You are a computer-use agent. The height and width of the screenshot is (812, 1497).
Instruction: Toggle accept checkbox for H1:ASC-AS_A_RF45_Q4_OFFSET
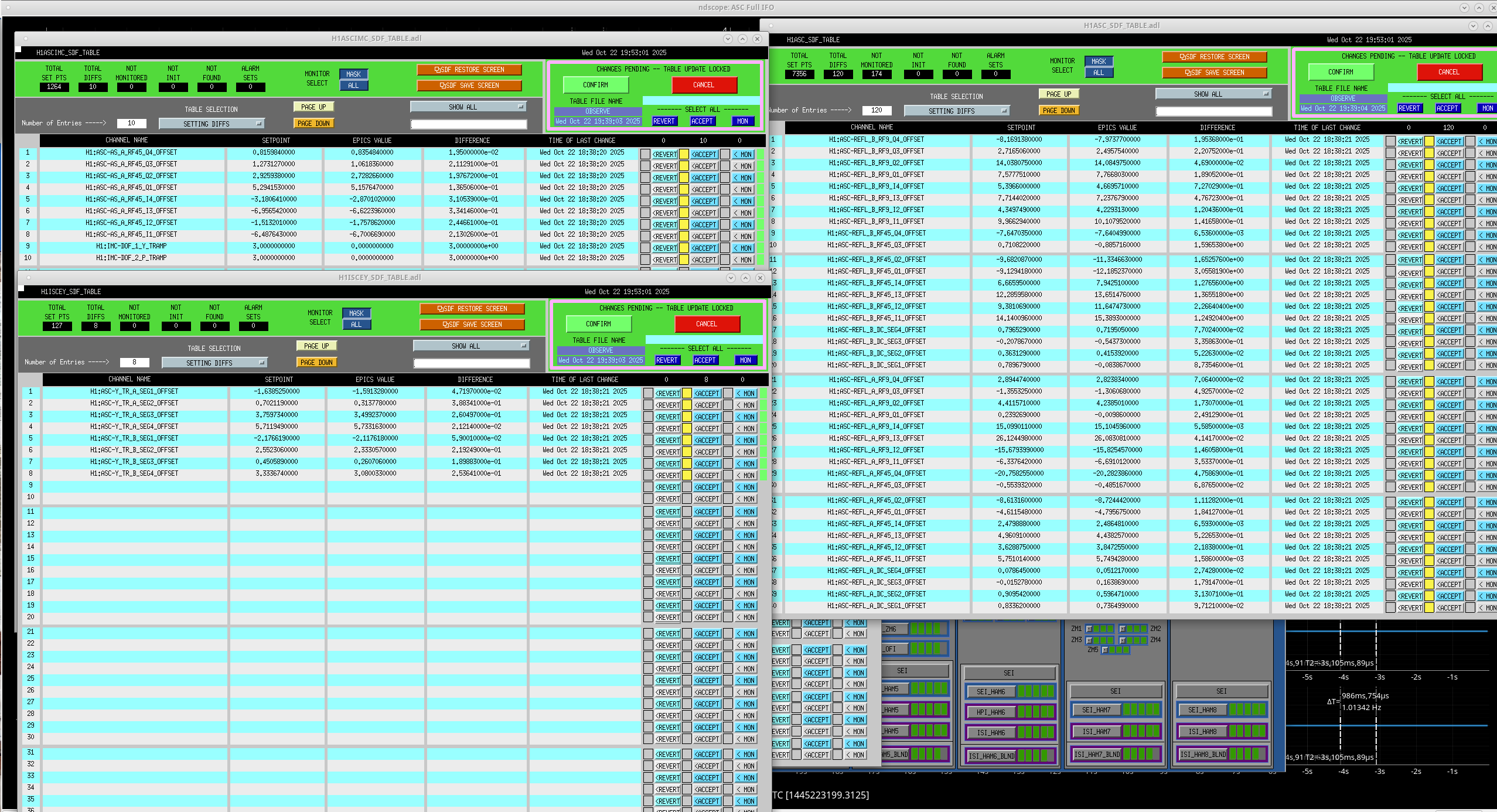coord(684,155)
